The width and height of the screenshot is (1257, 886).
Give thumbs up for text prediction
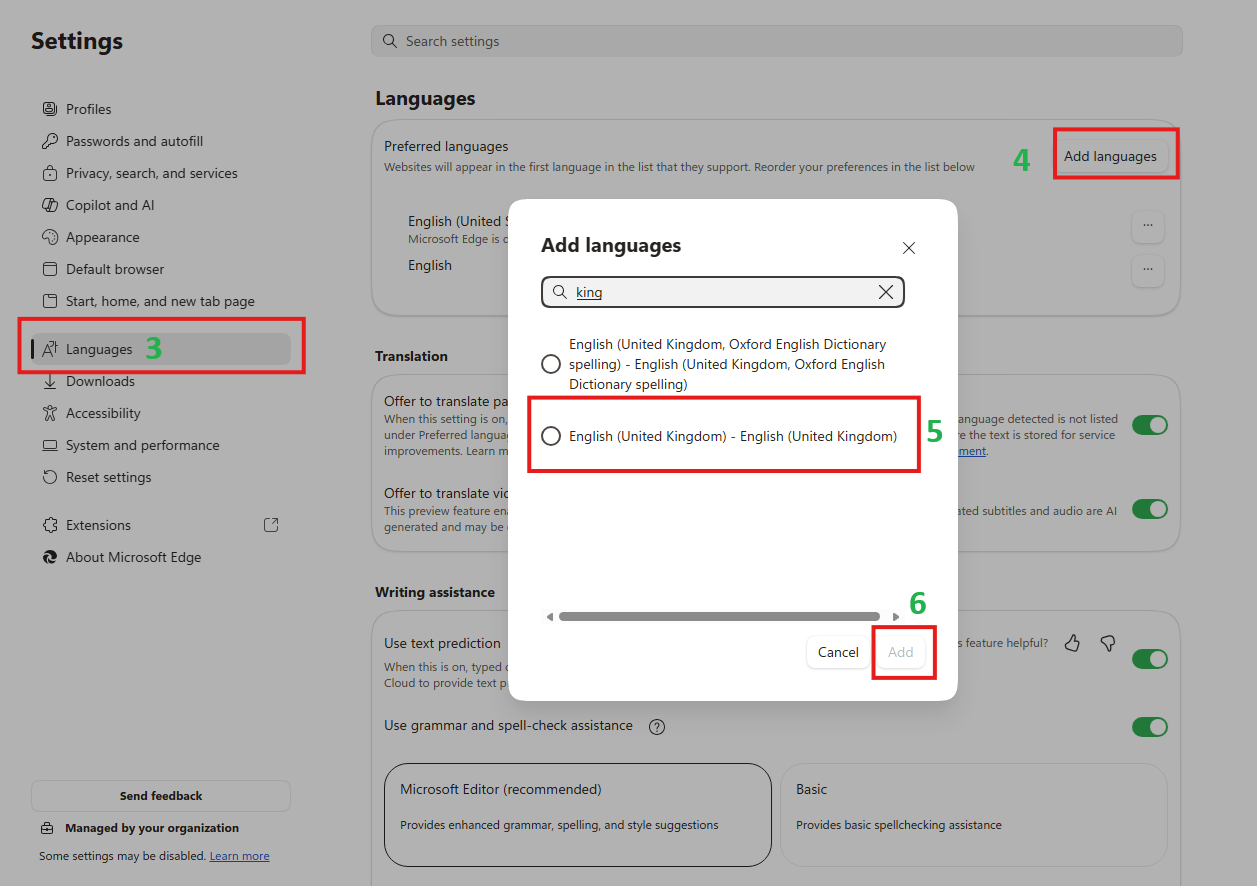(x=1073, y=643)
